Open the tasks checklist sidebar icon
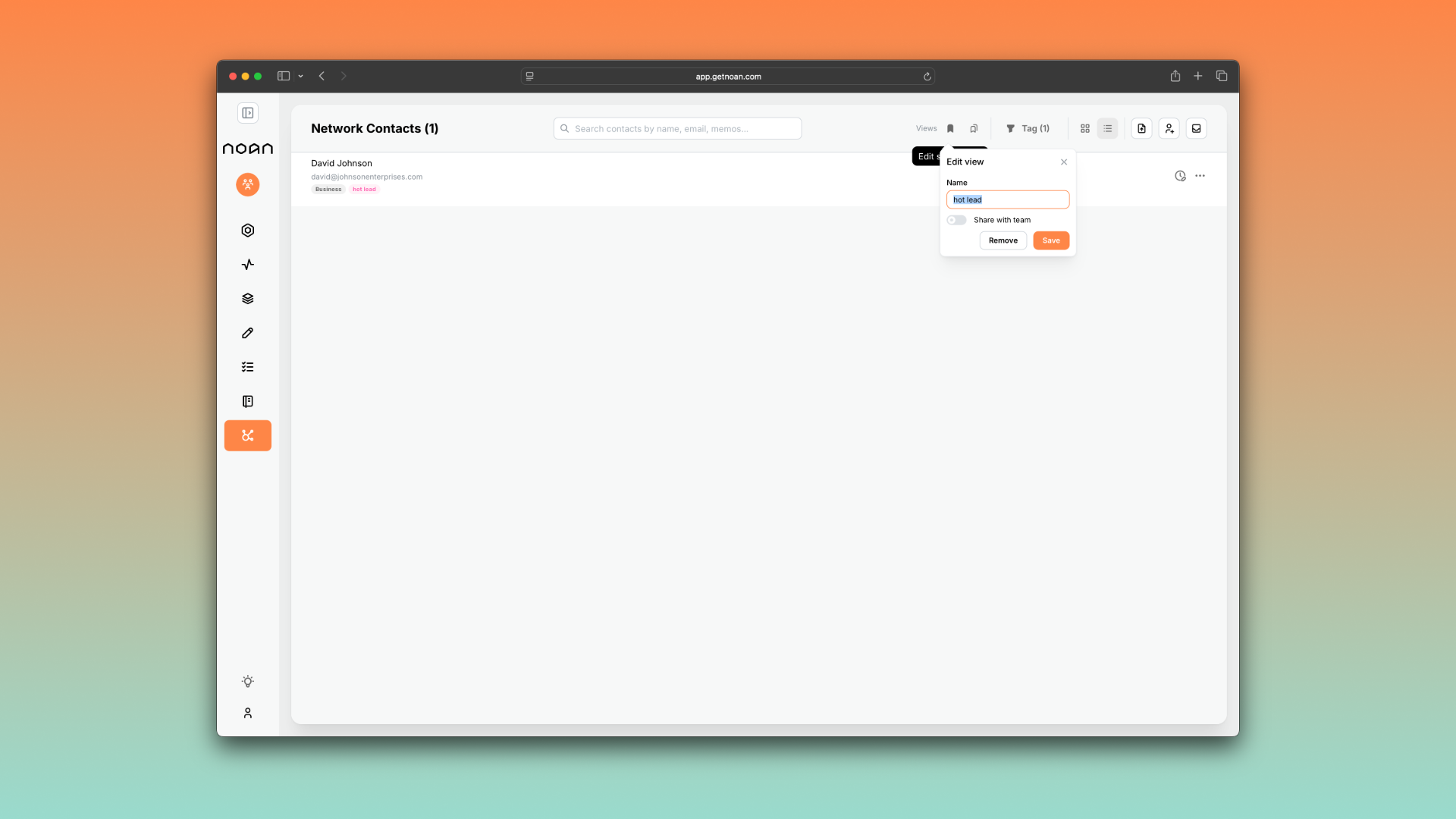Screen dimensions: 1456x819 click(248, 367)
